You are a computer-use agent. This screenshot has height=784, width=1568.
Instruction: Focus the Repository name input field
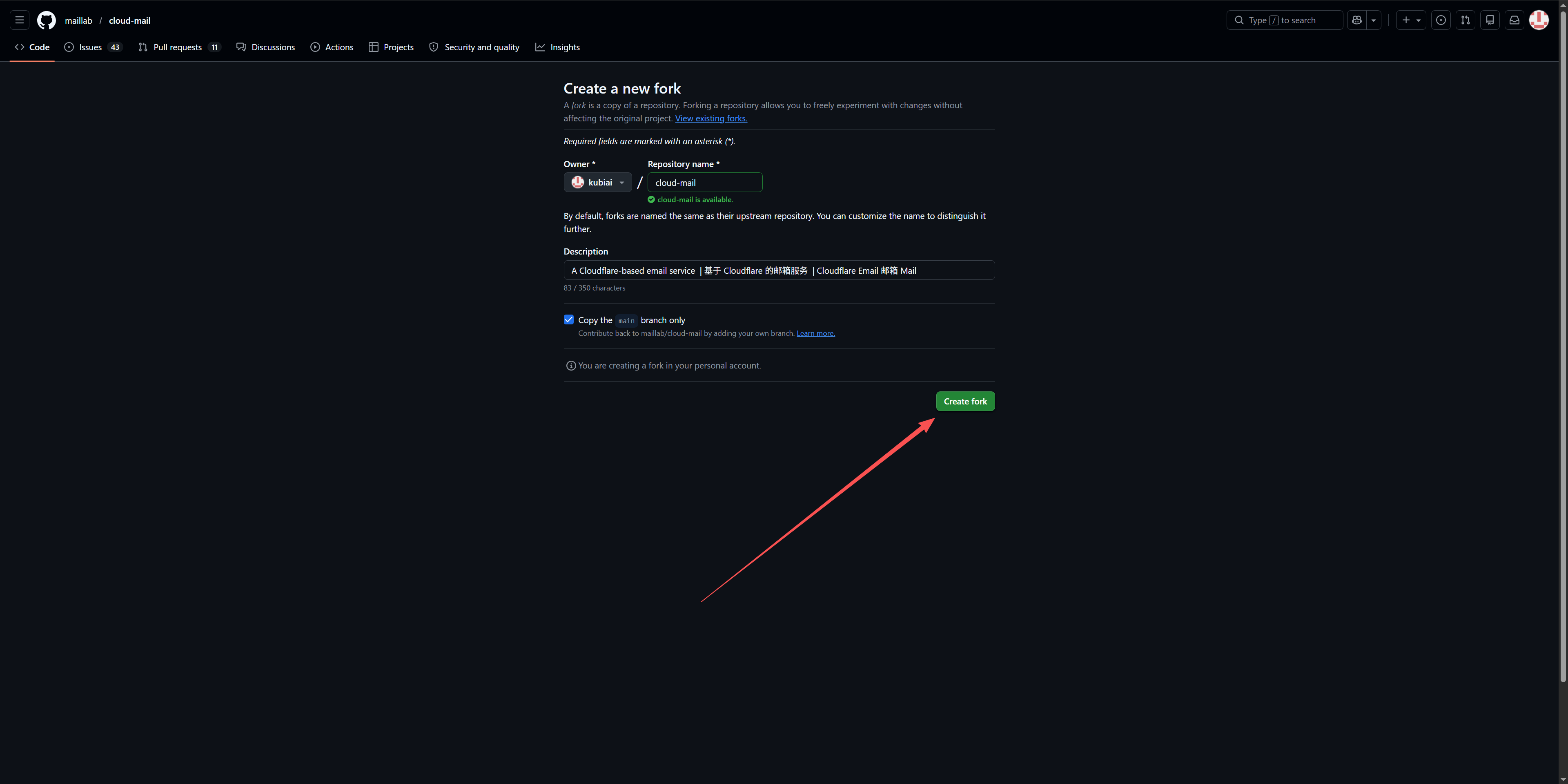(x=705, y=182)
